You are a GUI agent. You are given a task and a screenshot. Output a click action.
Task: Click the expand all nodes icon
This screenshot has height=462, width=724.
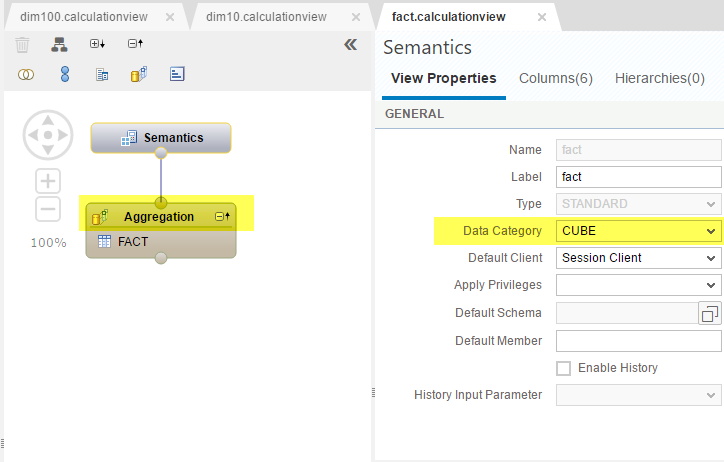tap(97, 44)
